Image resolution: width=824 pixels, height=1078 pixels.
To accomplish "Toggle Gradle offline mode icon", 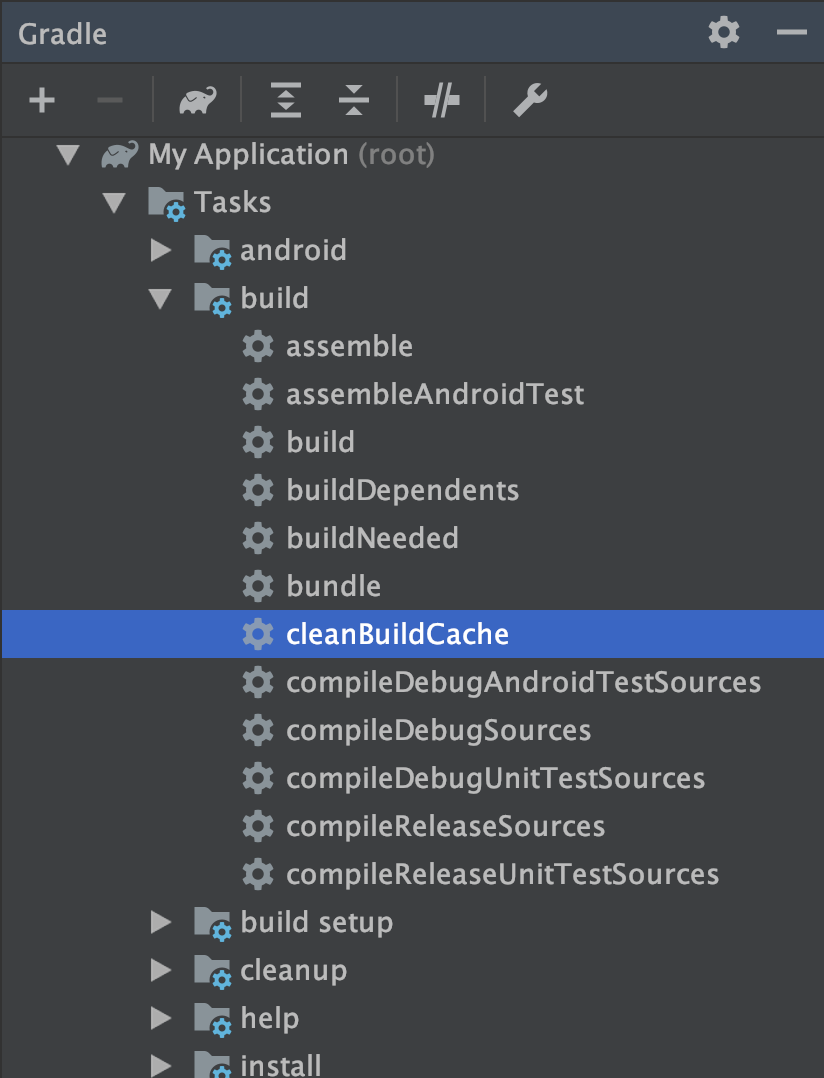I will 441,100.
